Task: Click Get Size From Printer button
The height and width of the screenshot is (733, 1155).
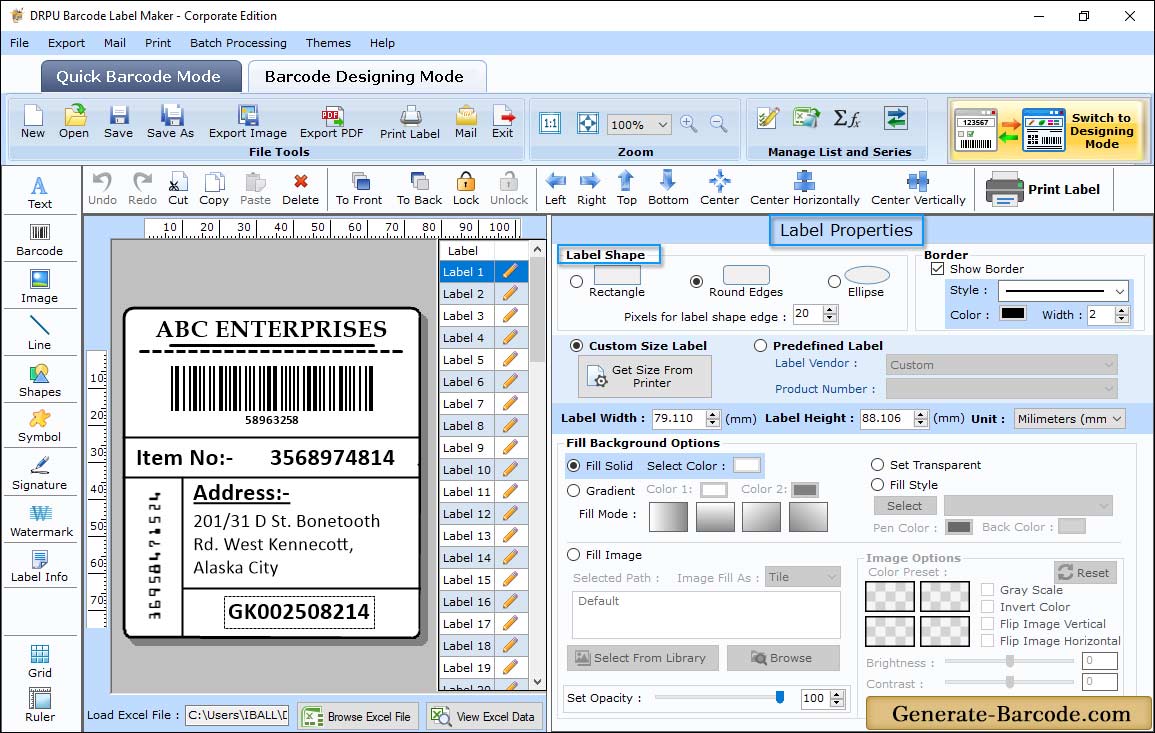Action: pos(645,376)
